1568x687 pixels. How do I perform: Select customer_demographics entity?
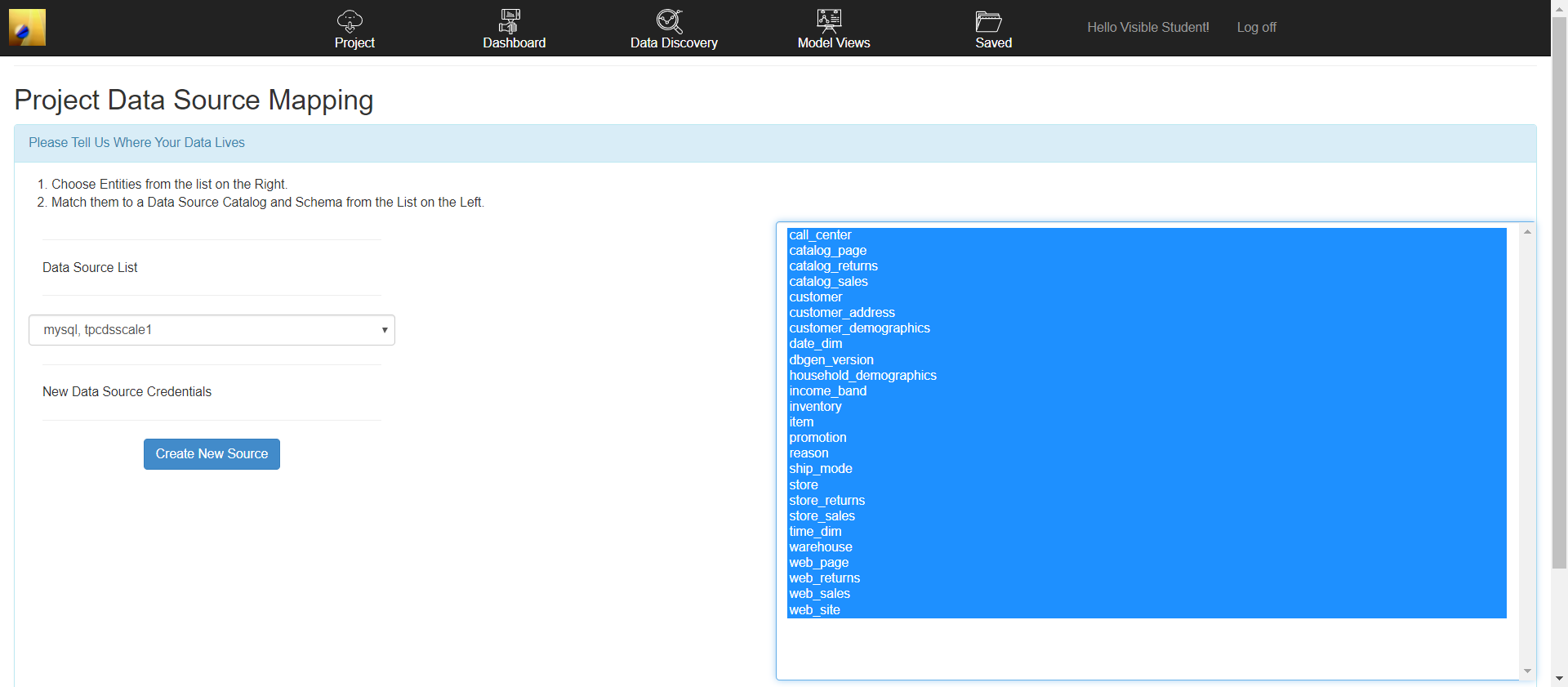tap(1147, 328)
